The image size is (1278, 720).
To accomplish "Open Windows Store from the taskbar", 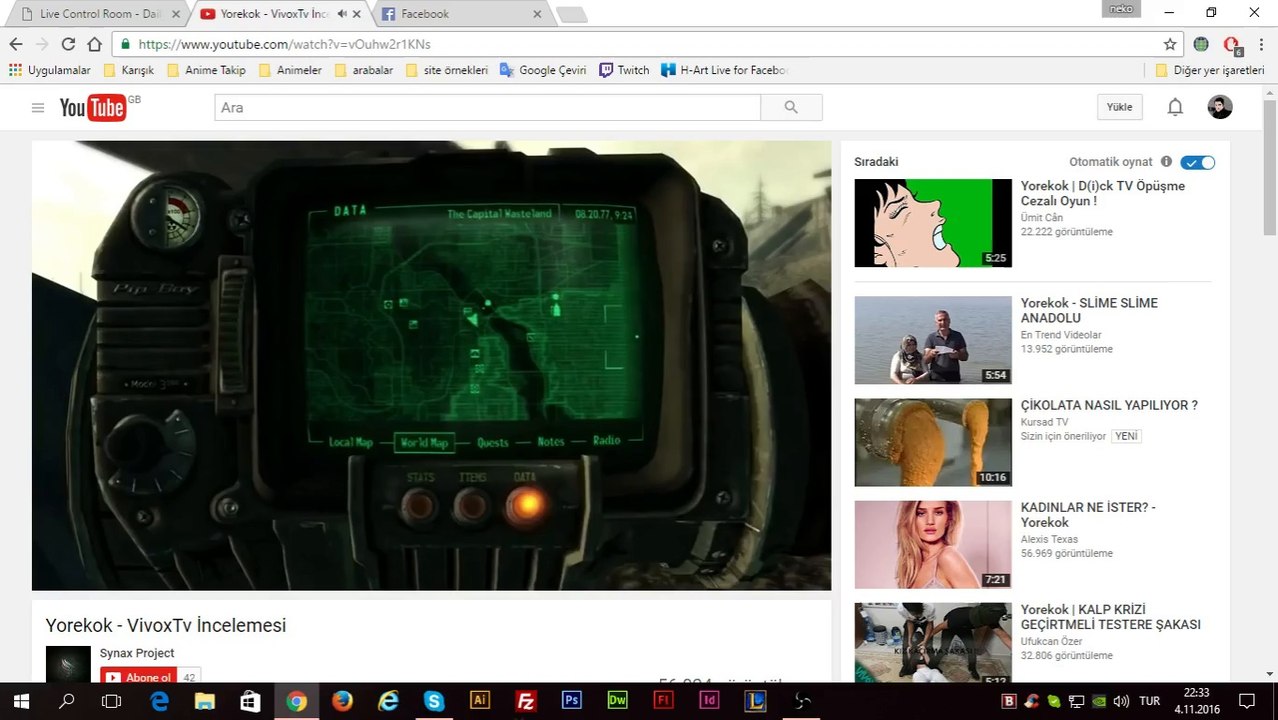I will 250,701.
